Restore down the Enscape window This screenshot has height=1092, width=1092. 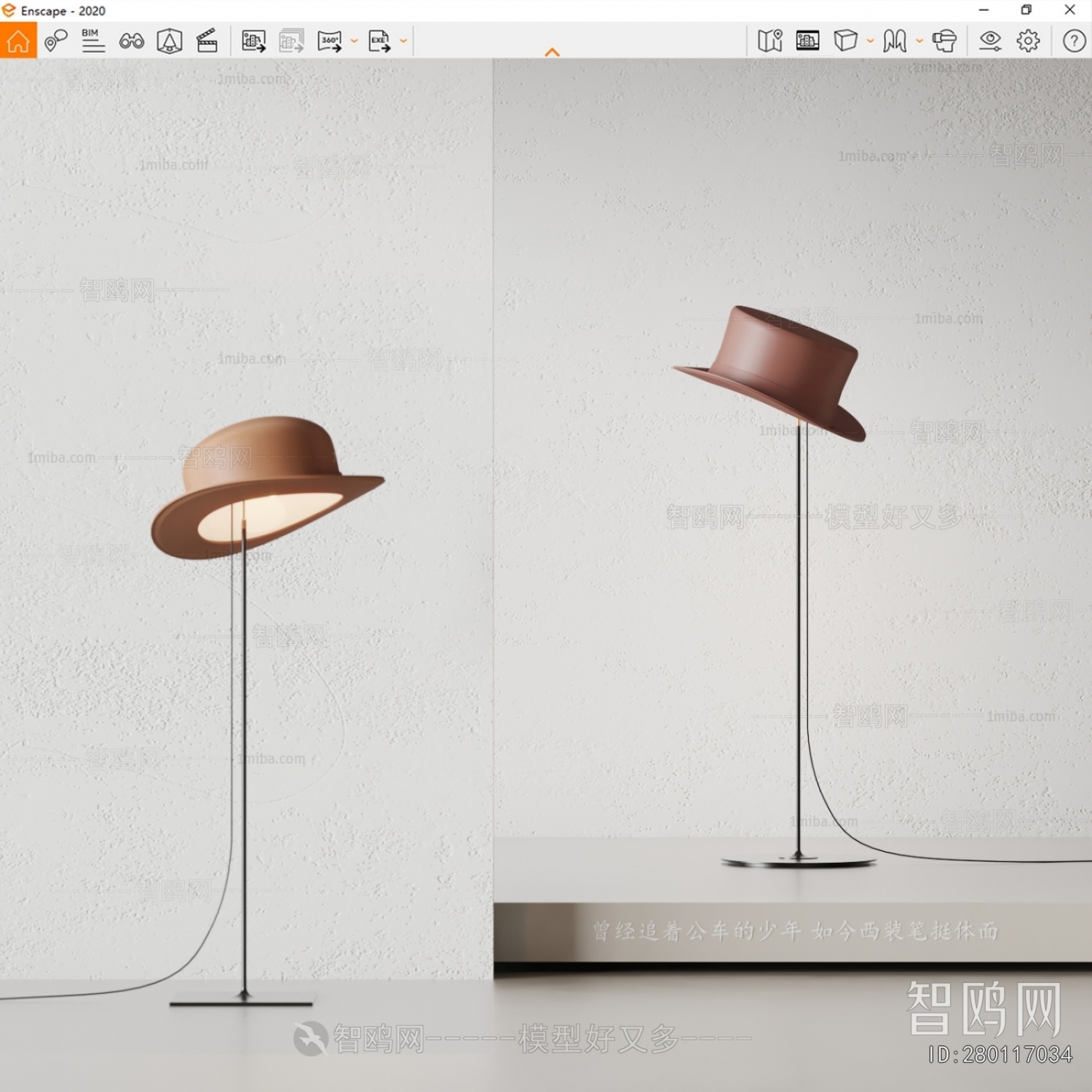click(x=1026, y=10)
